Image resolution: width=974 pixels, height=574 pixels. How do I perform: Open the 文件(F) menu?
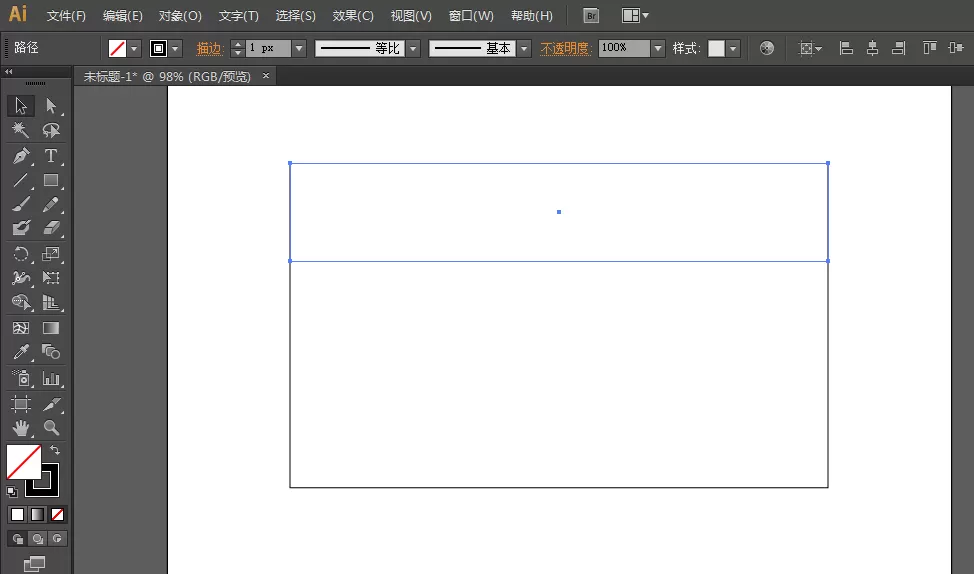(x=66, y=16)
